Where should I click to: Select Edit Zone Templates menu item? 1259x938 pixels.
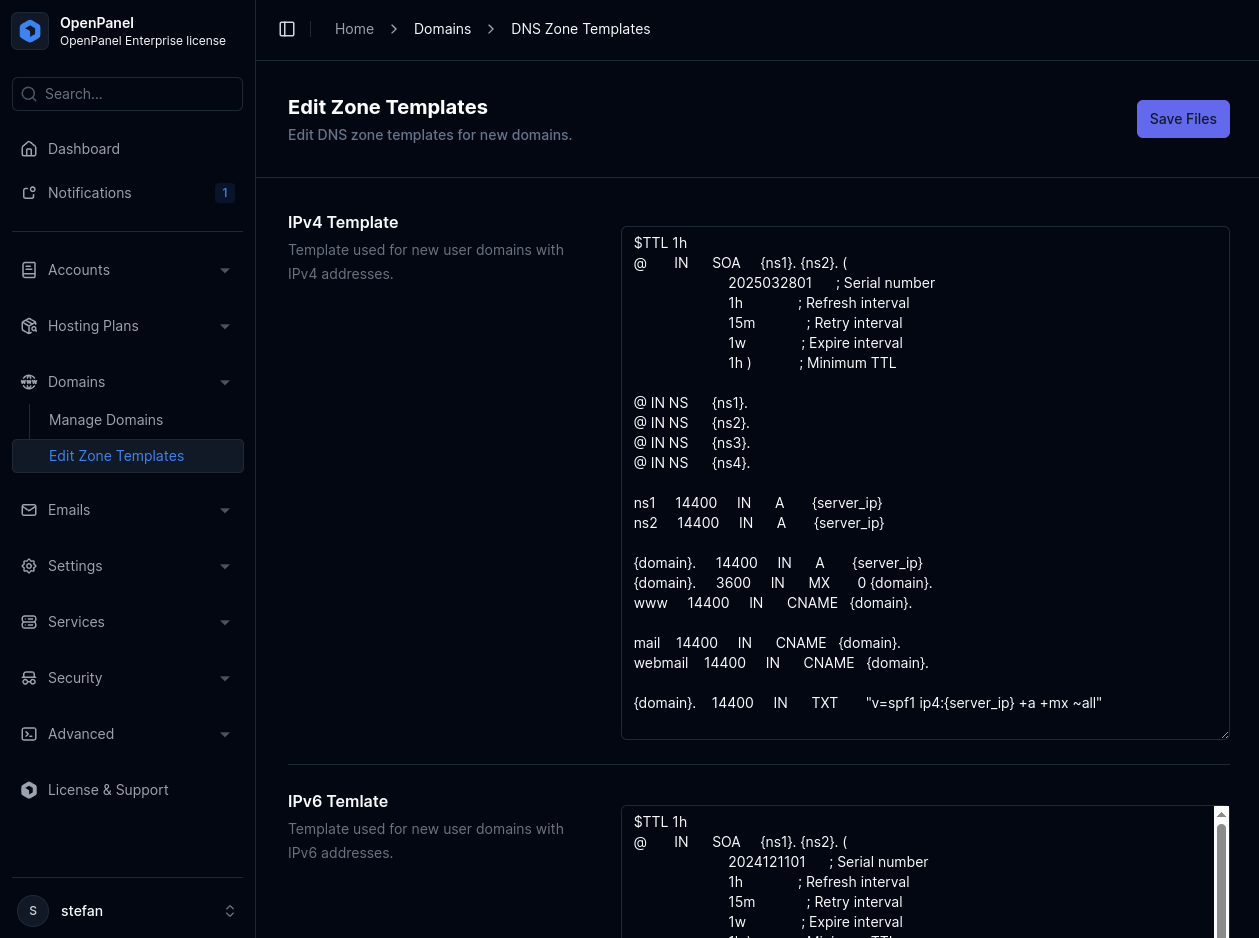(x=117, y=456)
